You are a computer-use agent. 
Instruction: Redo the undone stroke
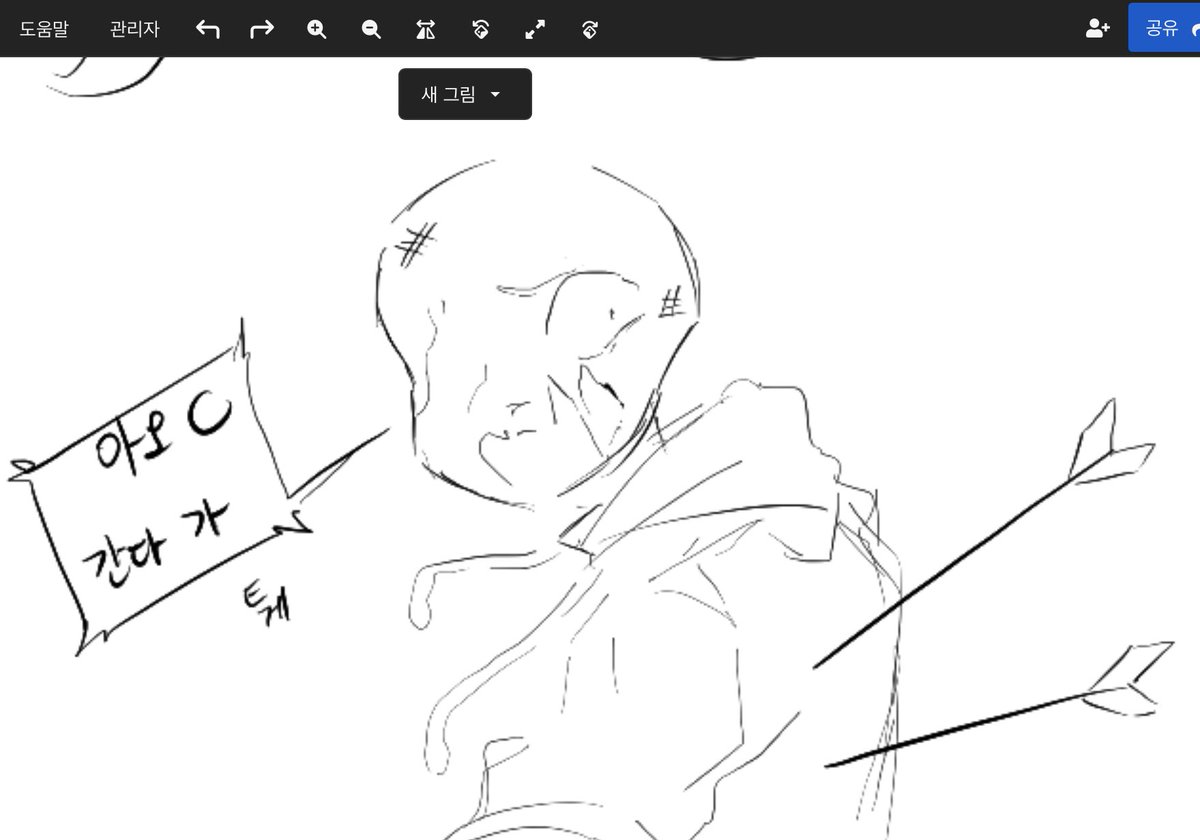(x=262, y=29)
